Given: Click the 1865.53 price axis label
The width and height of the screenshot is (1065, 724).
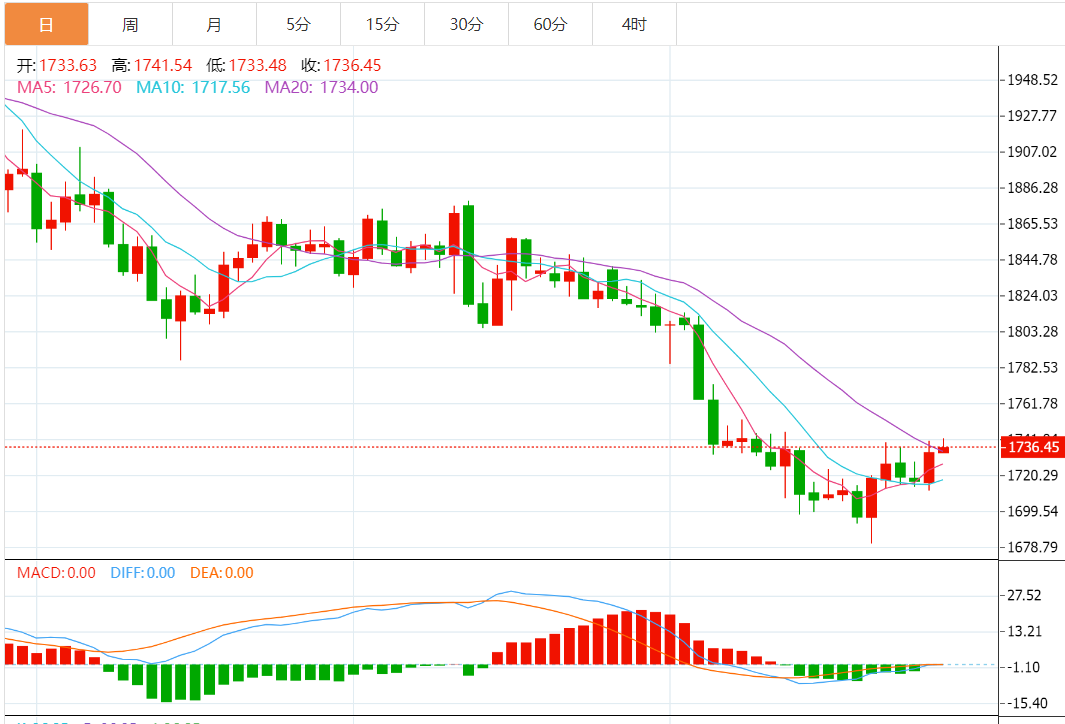Looking at the screenshot, I should pyautogui.click(x=1032, y=224).
